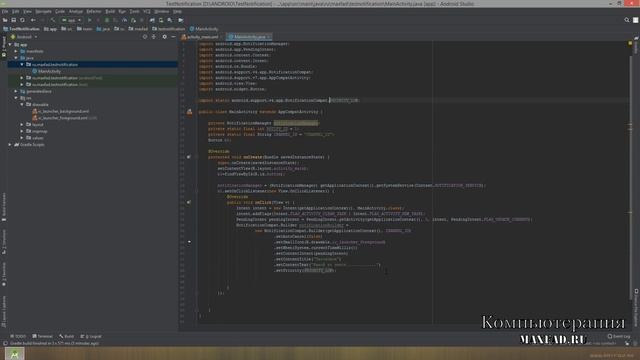The image size is (640, 360).
Task: Click the override gutter icon beside onCreate
Action: [189, 157]
